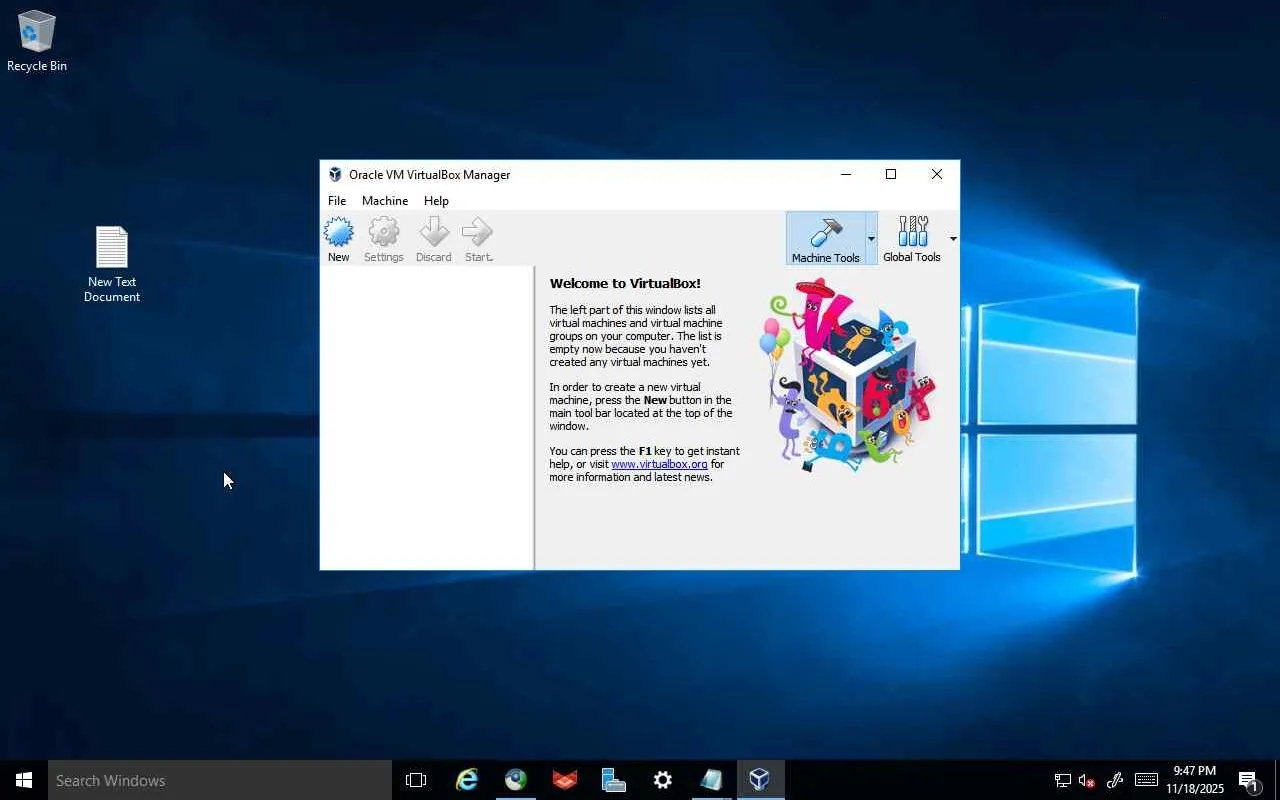Maximize the VirtualBox Manager window
Screen dimensions: 1280x800
click(891, 174)
